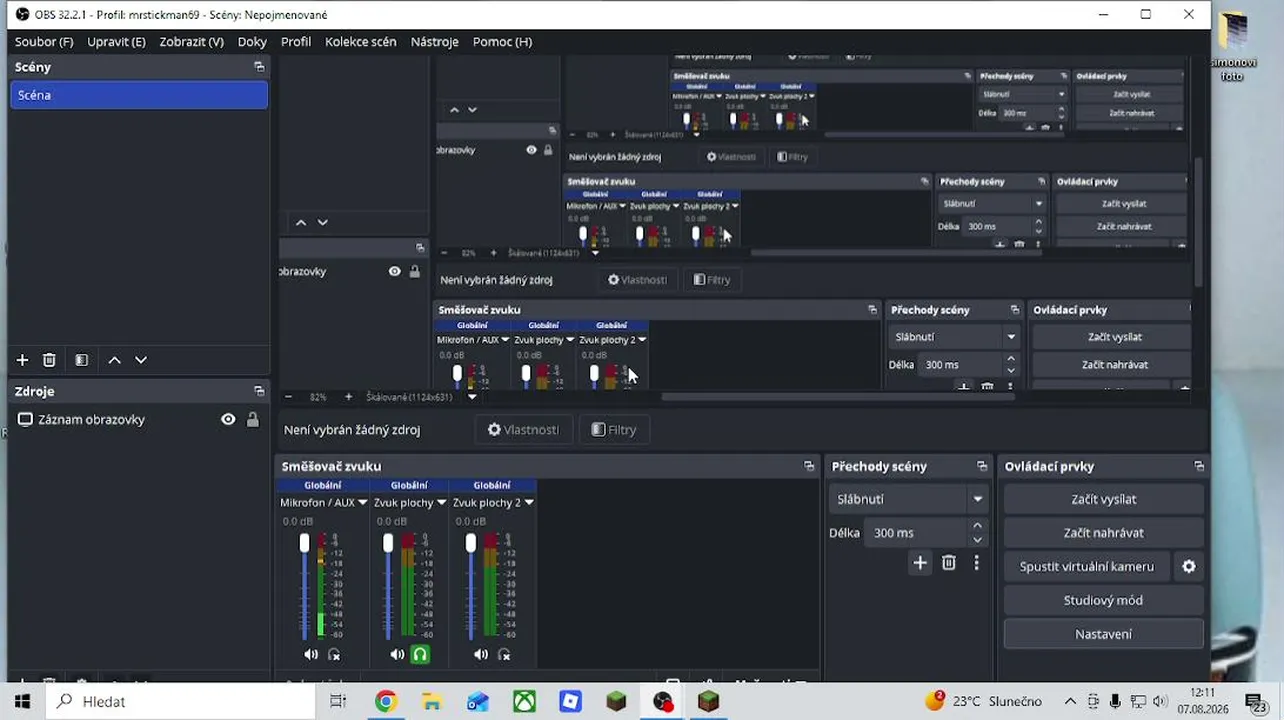Toggle lock on Záznam obrazovky source
The image size is (1284, 720).
click(x=253, y=419)
